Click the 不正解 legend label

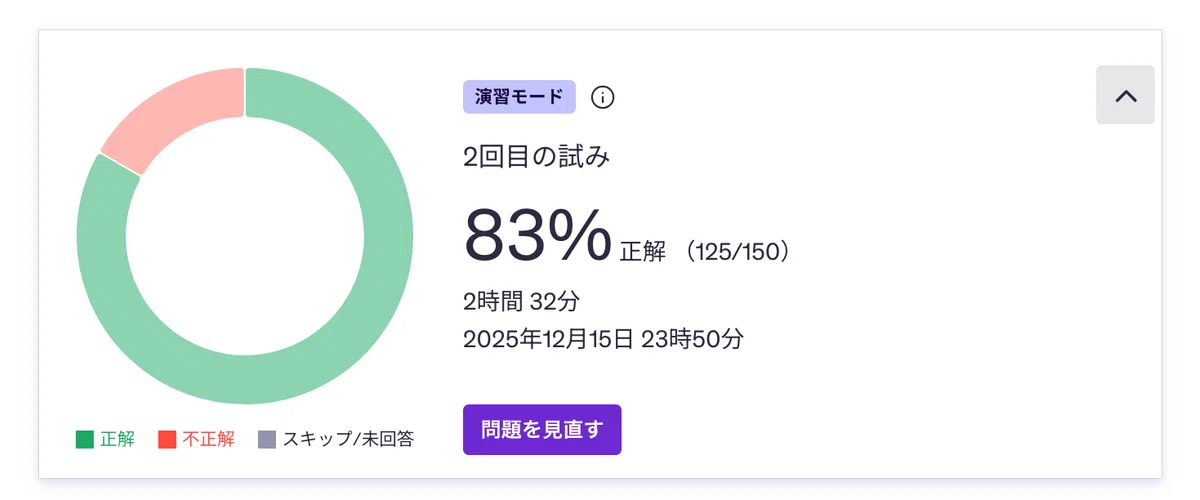(x=208, y=439)
